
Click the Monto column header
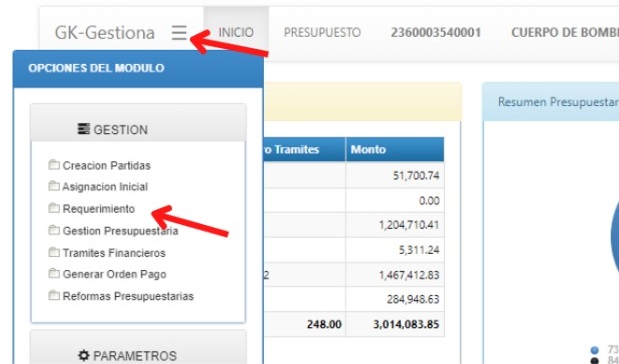click(395, 150)
